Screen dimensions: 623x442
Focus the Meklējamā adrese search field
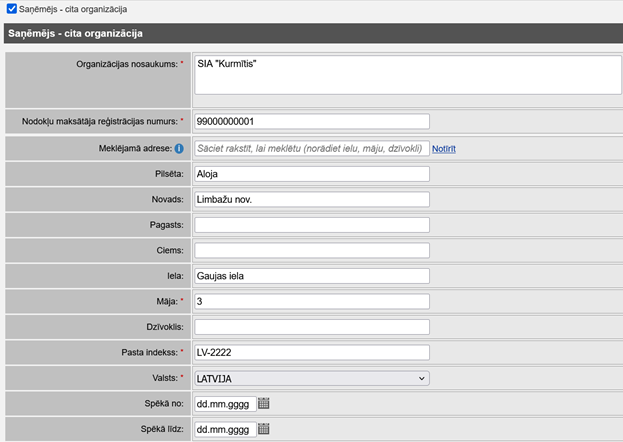(312, 148)
